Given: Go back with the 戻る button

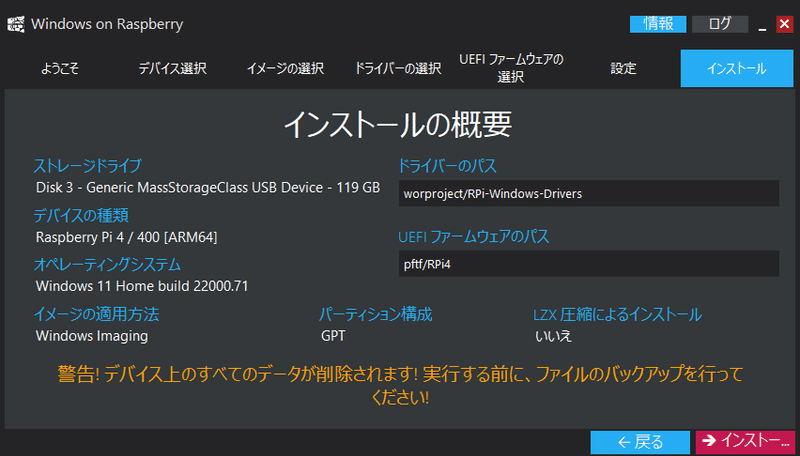Looking at the screenshot, I should pos(640,442).
